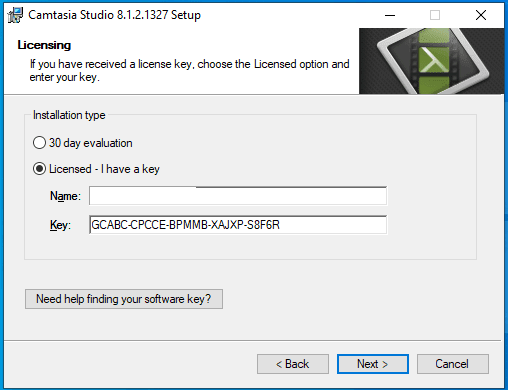Click the Name label
This screenshot has height=390, width=508.
point(65,196)
